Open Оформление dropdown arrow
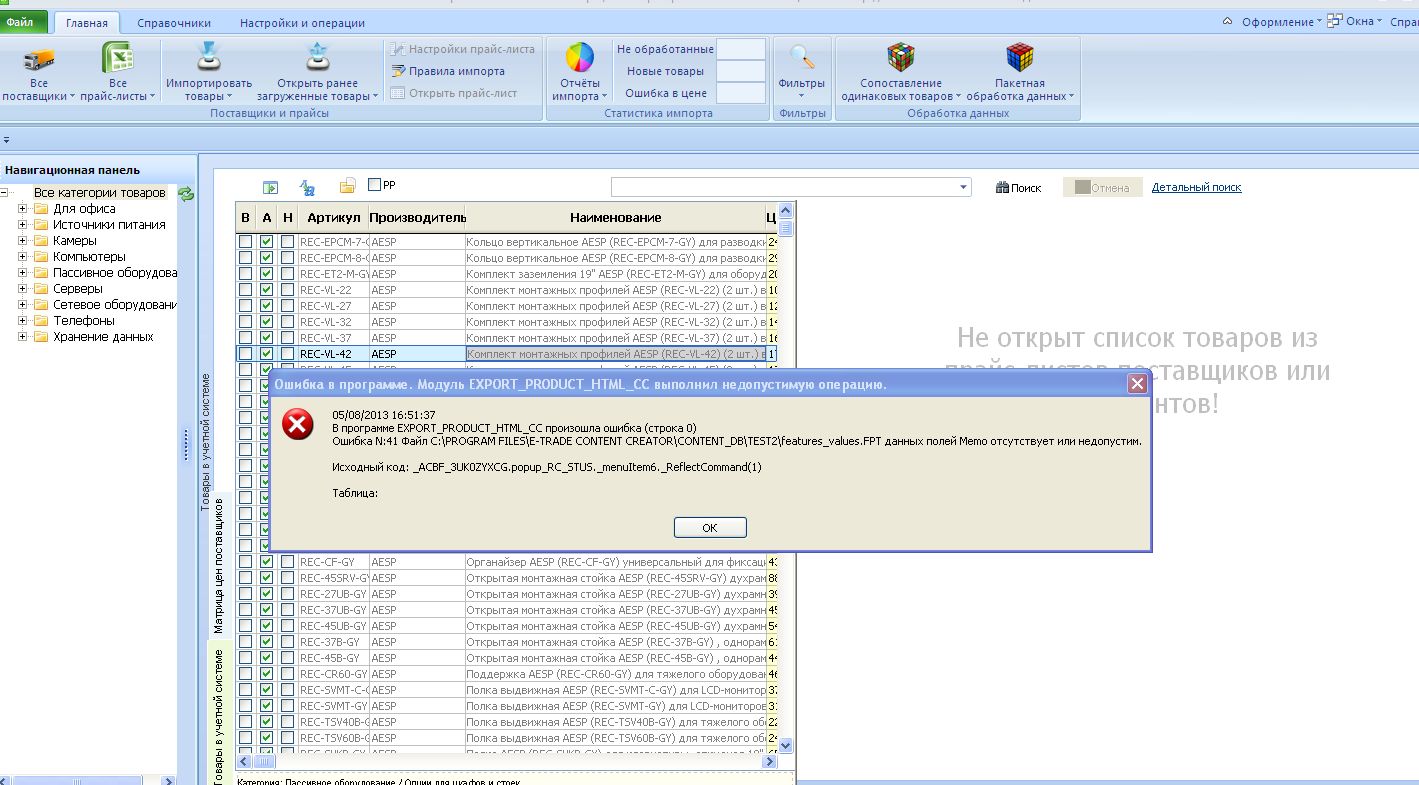 [1319, 21]
